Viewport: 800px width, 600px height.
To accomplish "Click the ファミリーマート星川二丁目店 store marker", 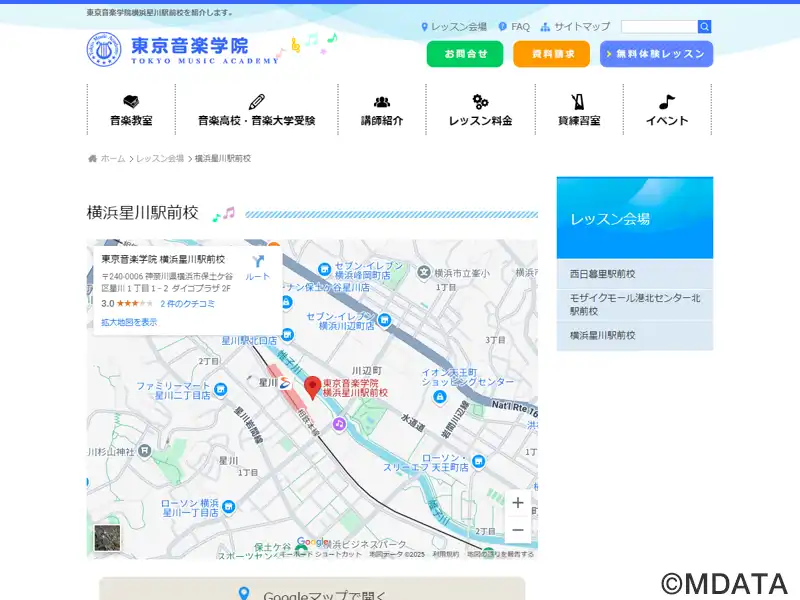I will (x=220, y=390).
